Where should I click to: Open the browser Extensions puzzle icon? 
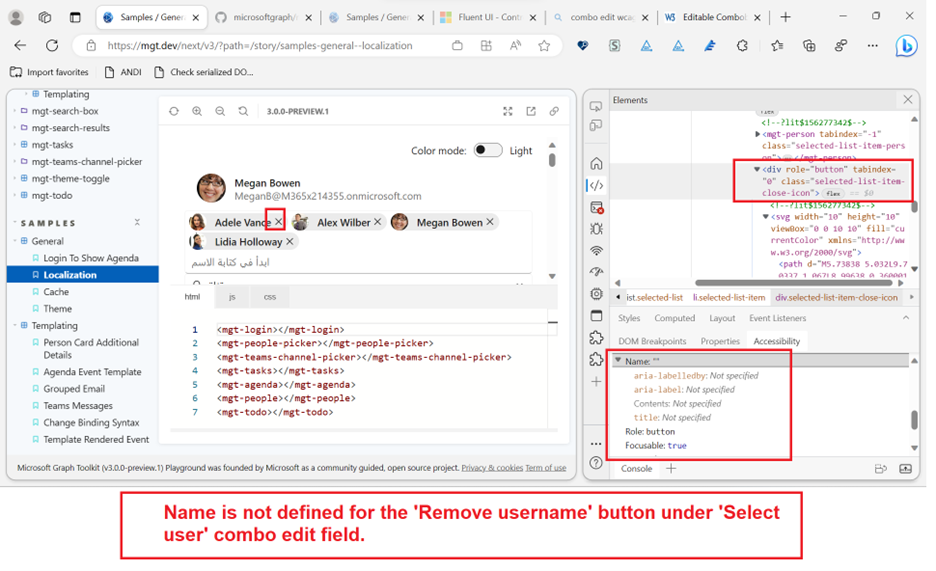point(742,45)
